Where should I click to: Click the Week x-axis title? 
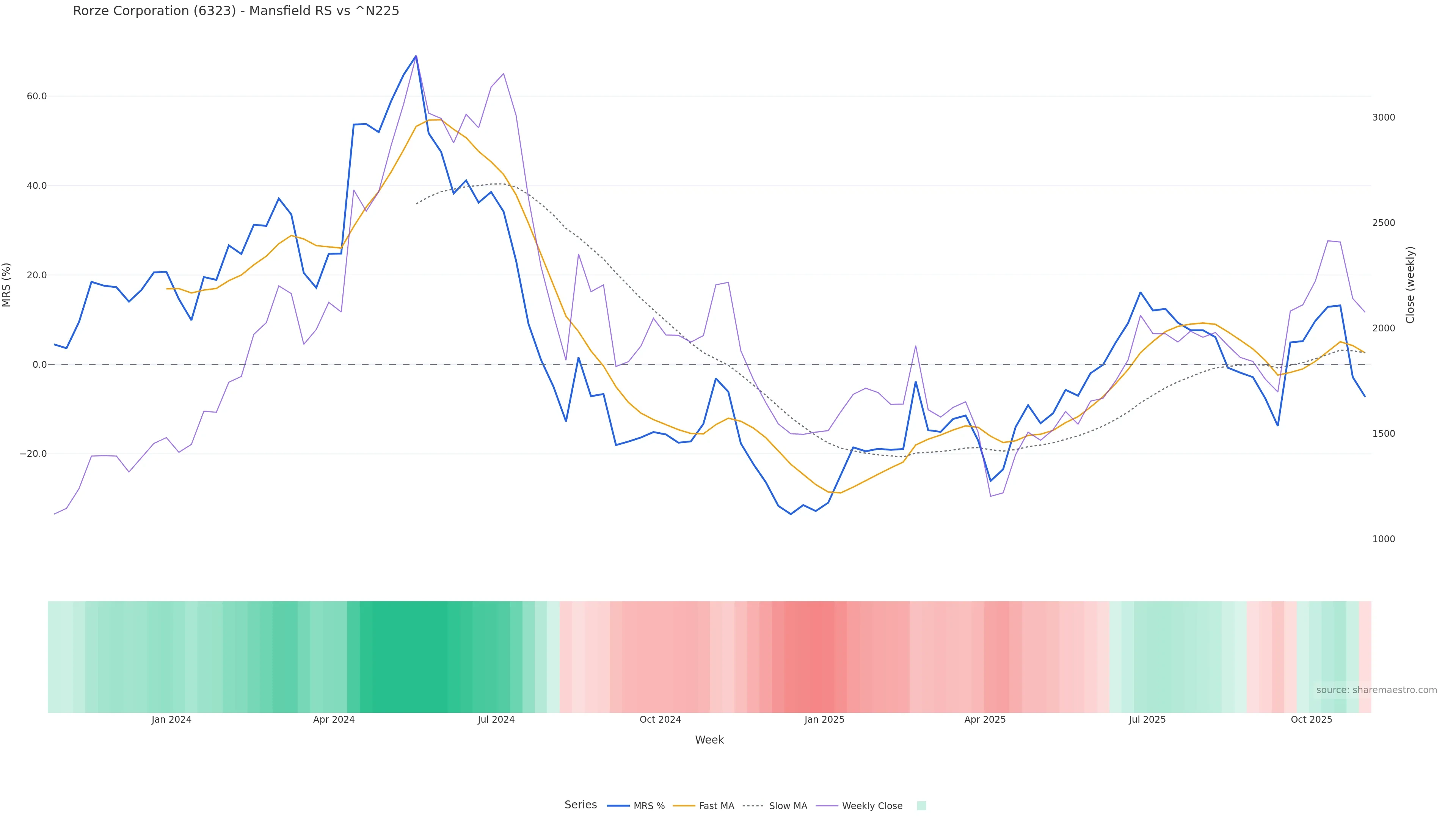tap(709, 740)
